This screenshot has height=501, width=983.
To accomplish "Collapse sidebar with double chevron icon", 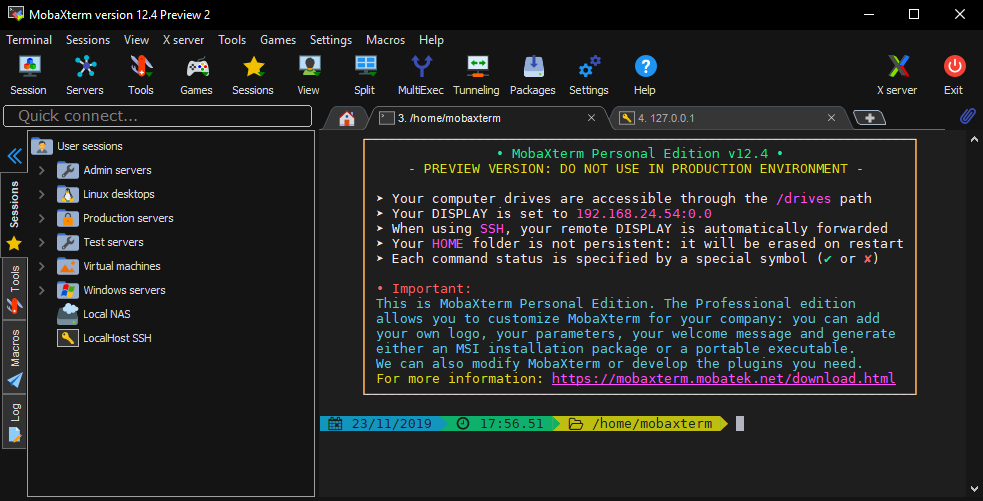I will (14, 156).
